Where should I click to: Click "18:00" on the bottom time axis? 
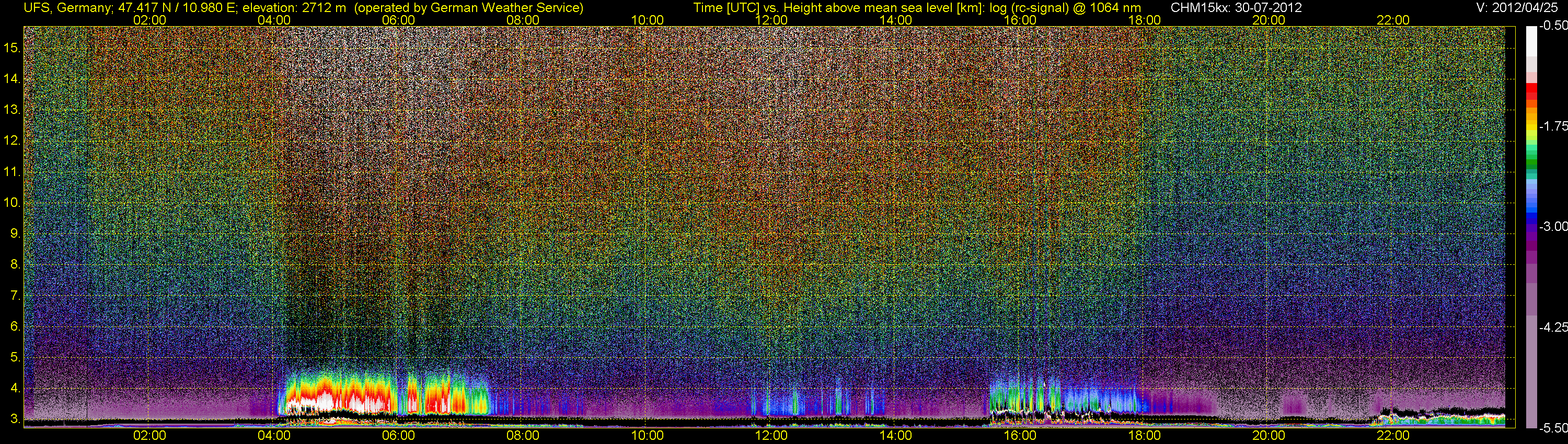coord(1144,436)
